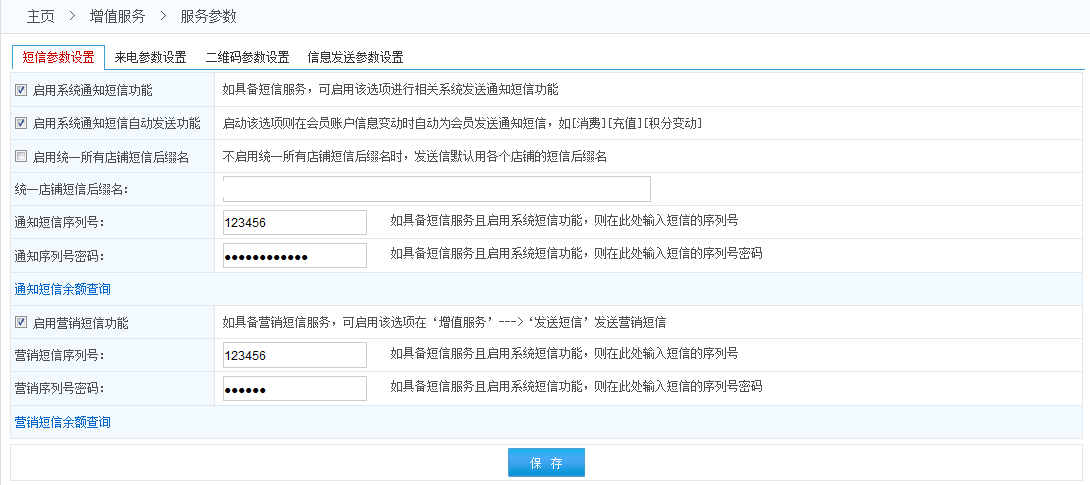Focus the 营销序列号密码 password field
The width and height of the screenshot is (1090, 485).
294,388
